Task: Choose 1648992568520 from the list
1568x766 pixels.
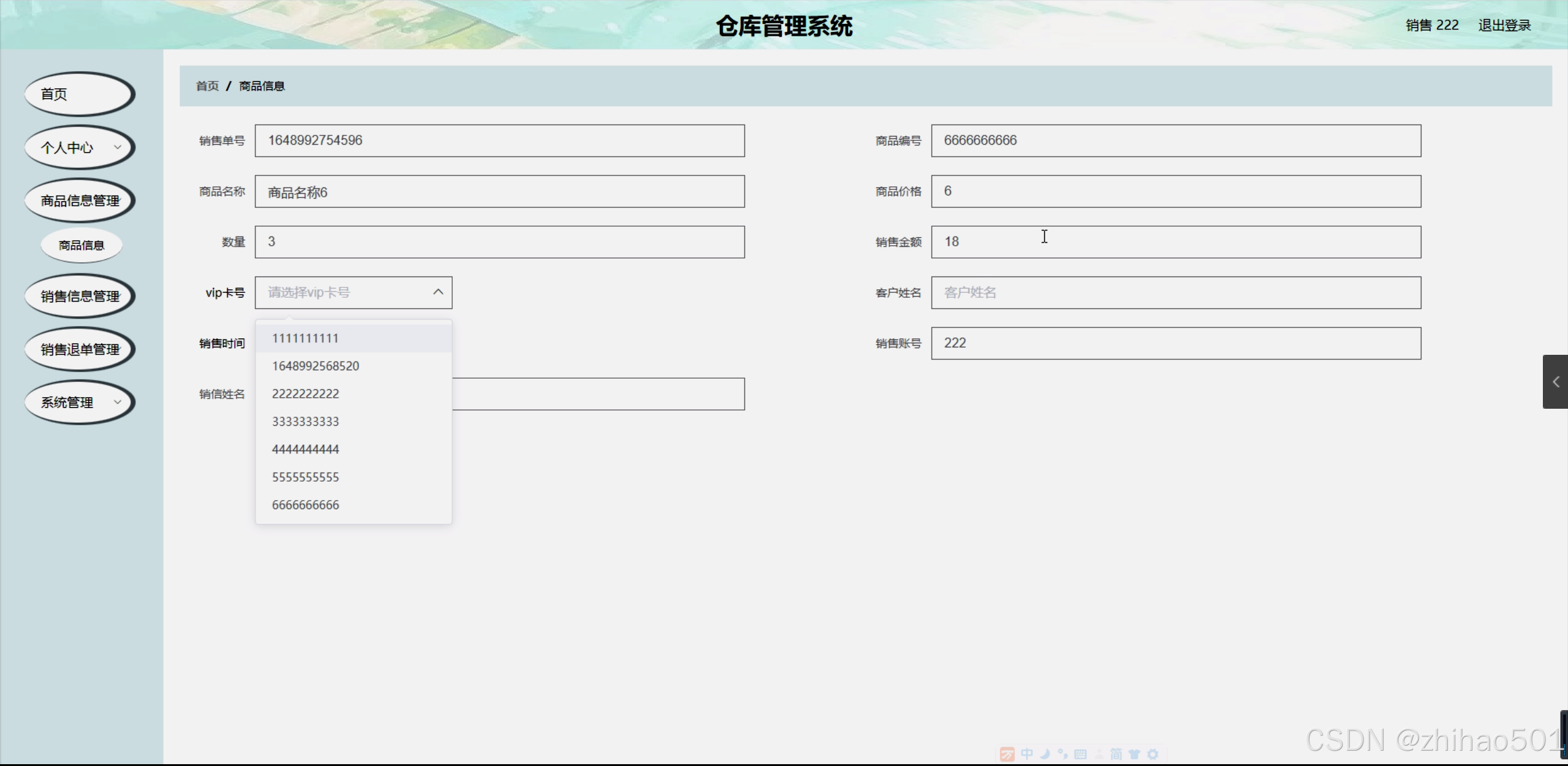Action: pos(316,366)
